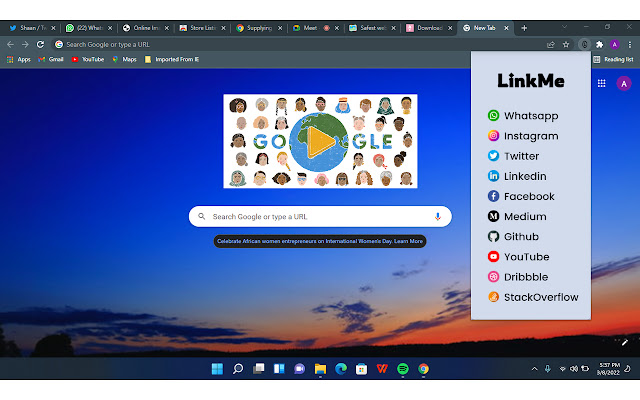Open the Facebook link in LinkMe
This screenshot has width=640, height=400.
pos(521,196)
